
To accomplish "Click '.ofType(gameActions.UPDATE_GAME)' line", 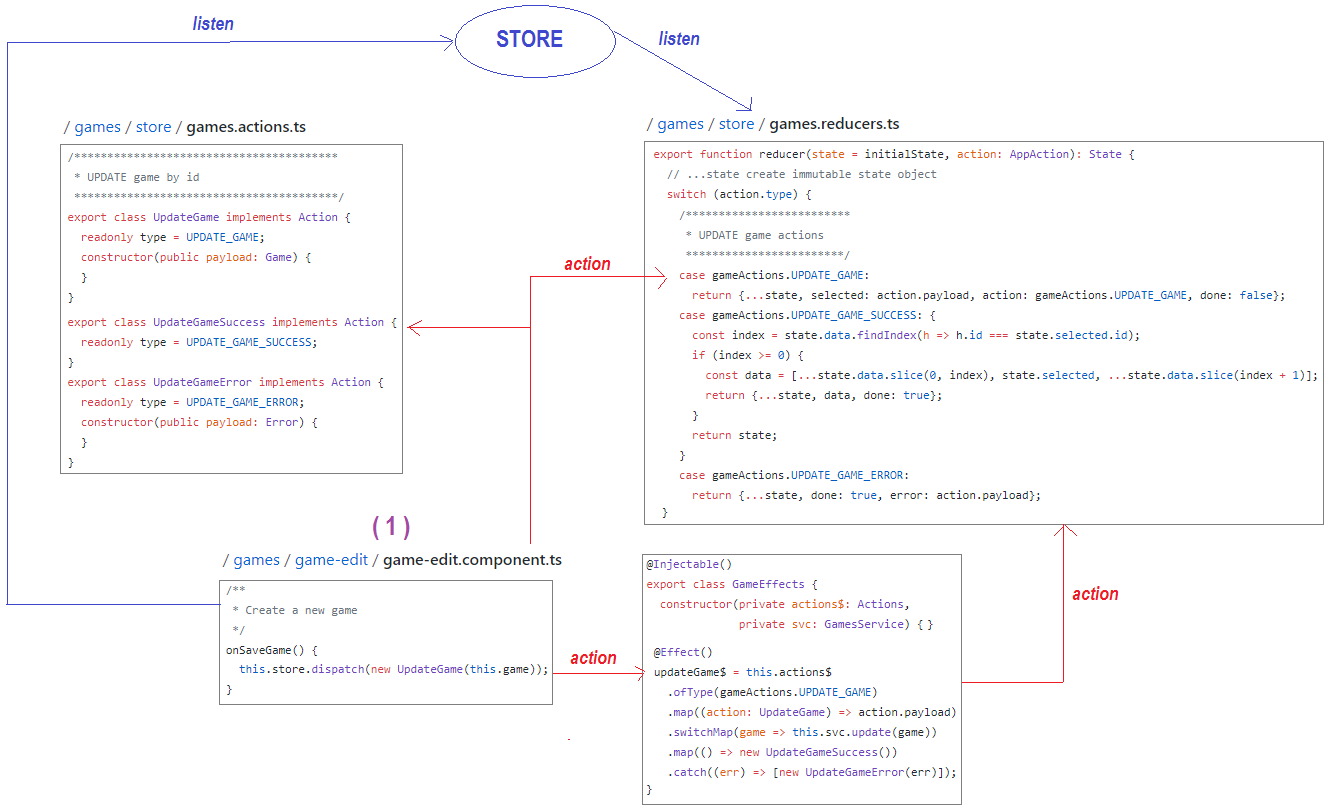I will (772, 692).
